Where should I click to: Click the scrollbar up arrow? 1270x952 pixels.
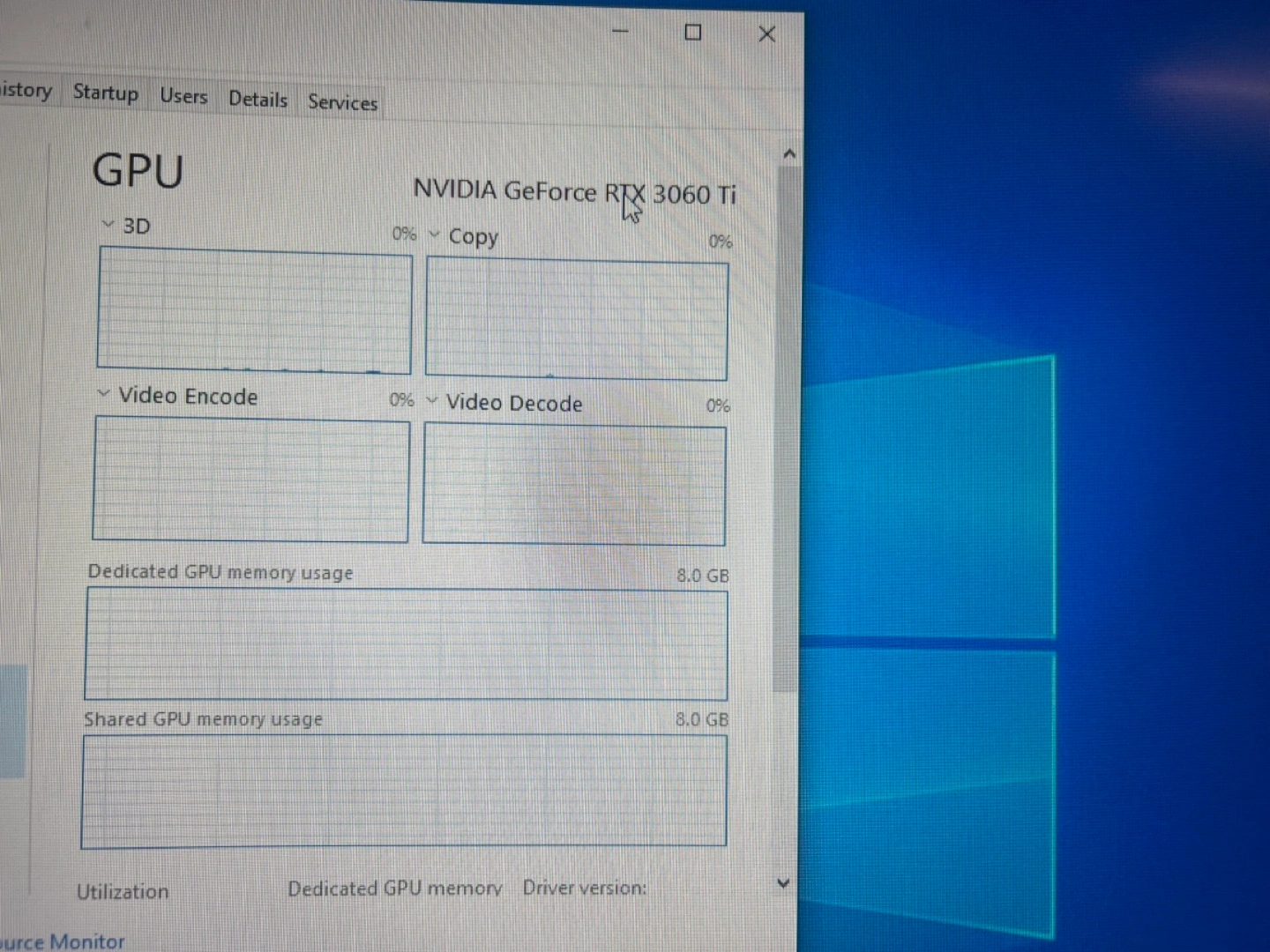(x=789, y=154)
